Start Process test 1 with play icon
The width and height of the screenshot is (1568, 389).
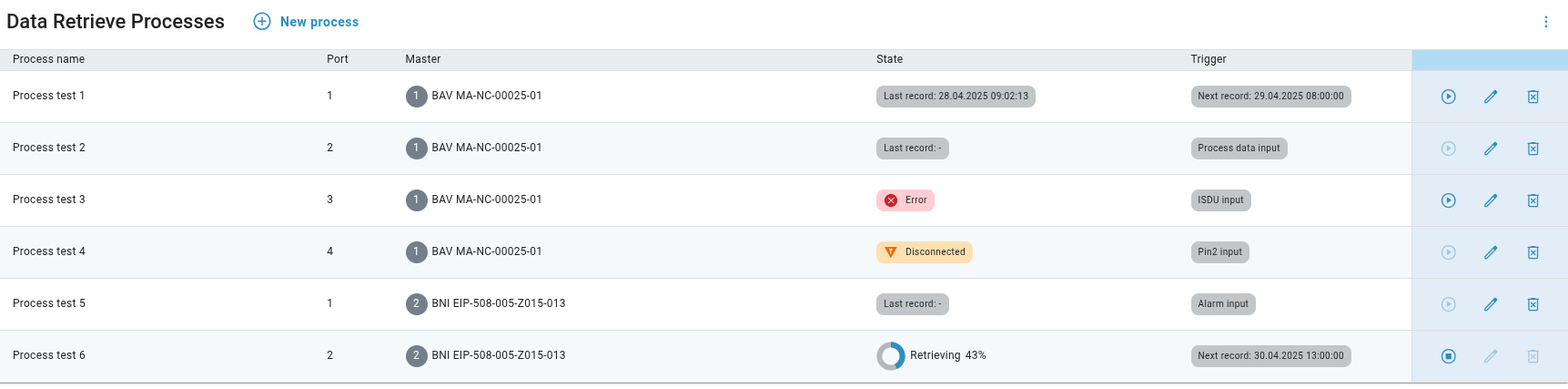(1448, 97)
